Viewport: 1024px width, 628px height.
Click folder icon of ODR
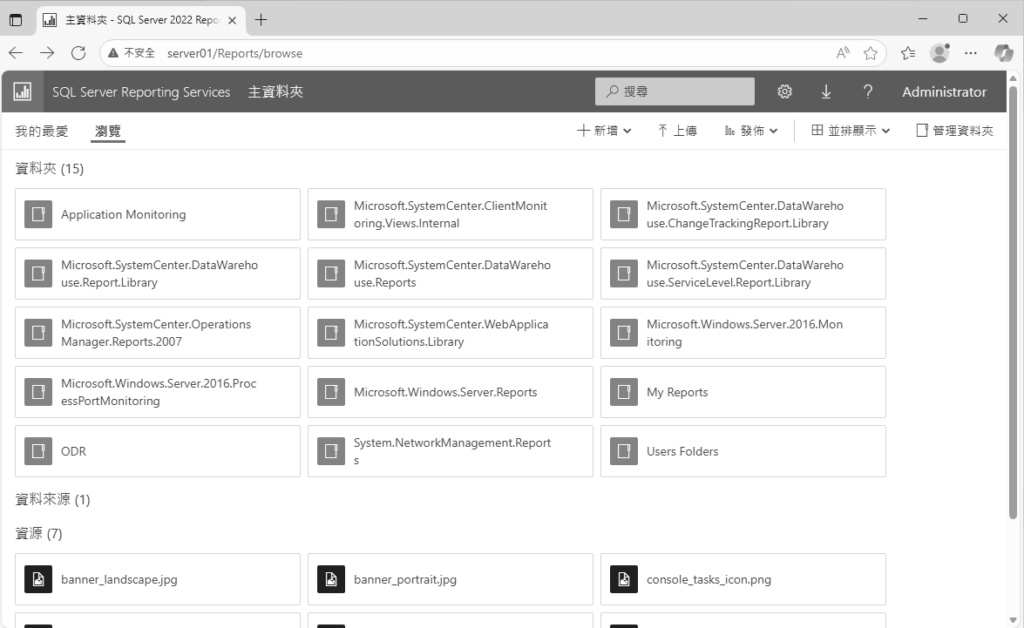[38, 451]
